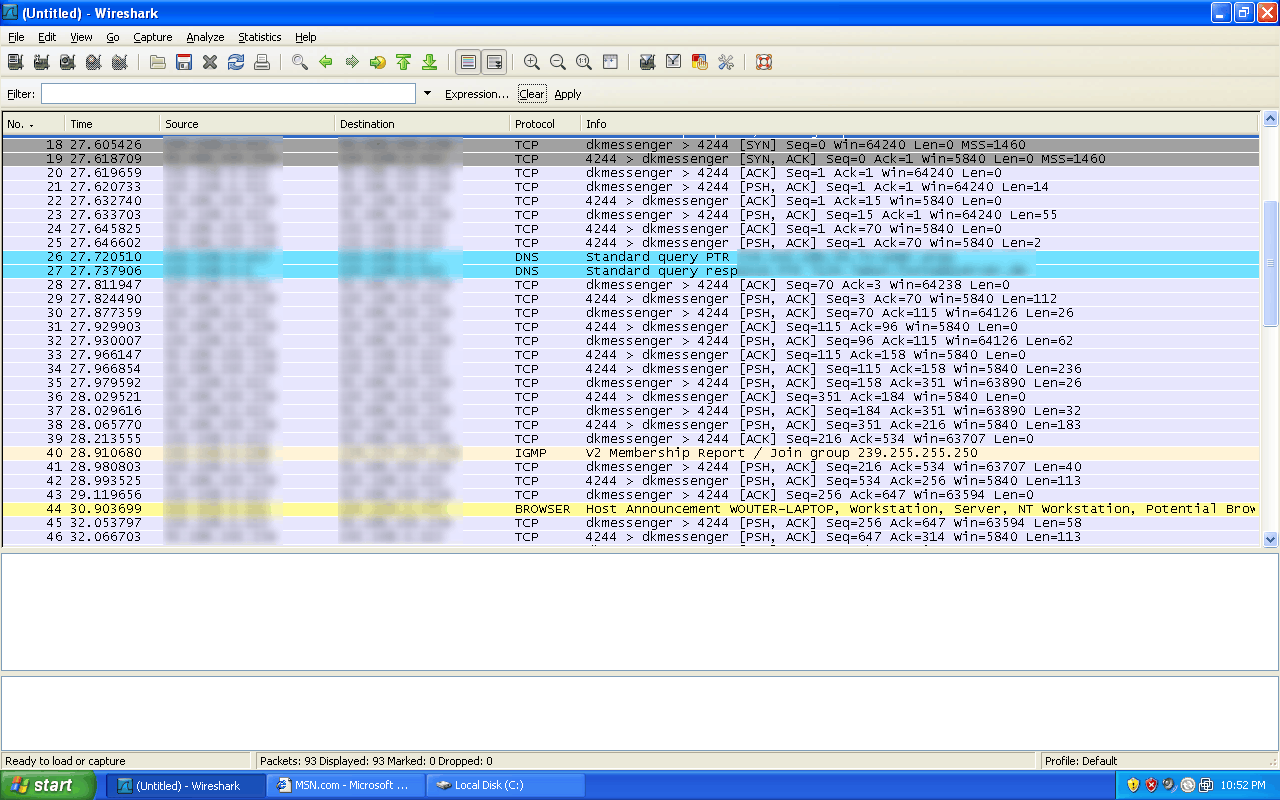Open Help via the lifebuoy icon
The width and height of the screenshot is (1280, 800).
764,62
